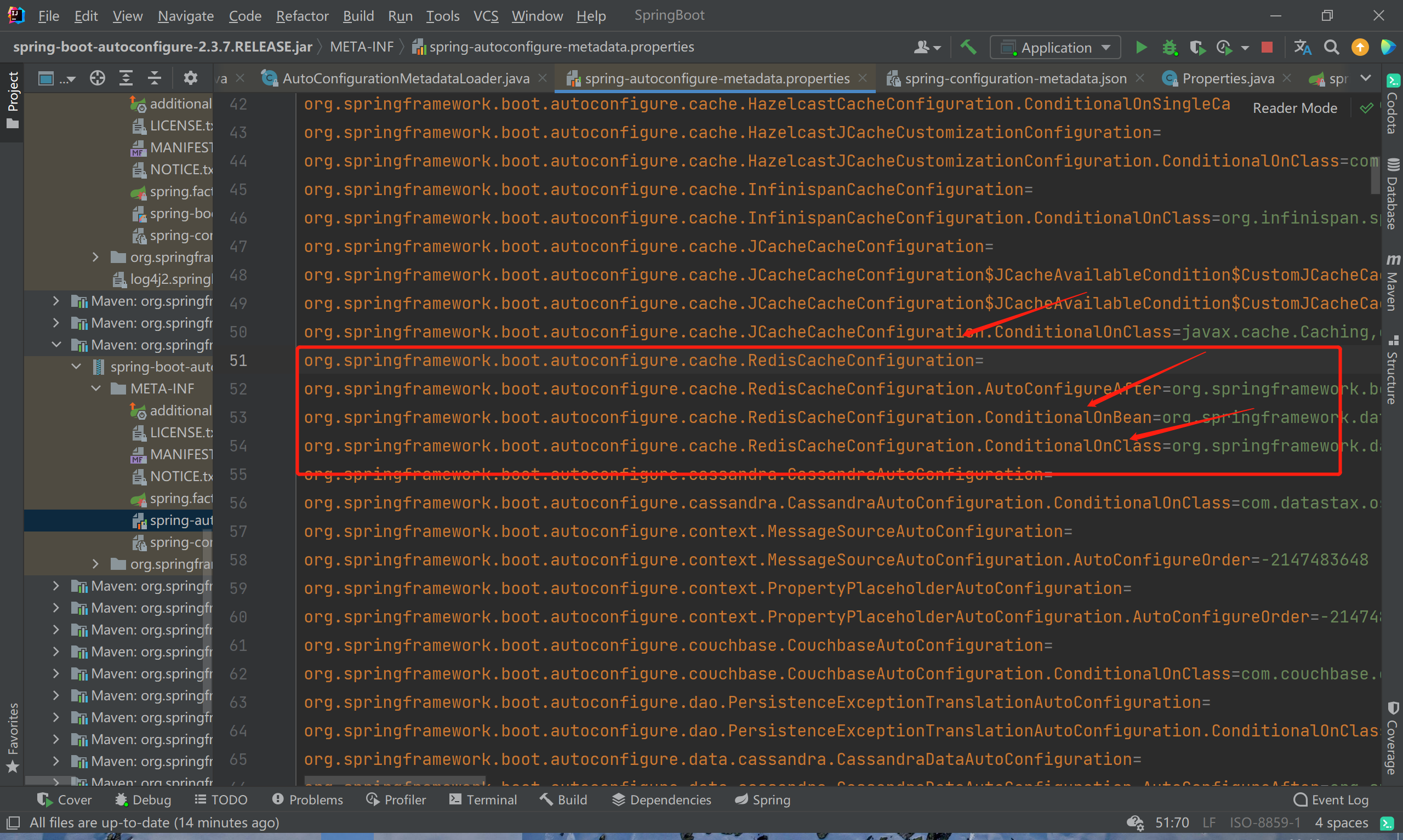Stop the running process
The width and height of the screenshot is (1403, 840).
click(1267, 48)
